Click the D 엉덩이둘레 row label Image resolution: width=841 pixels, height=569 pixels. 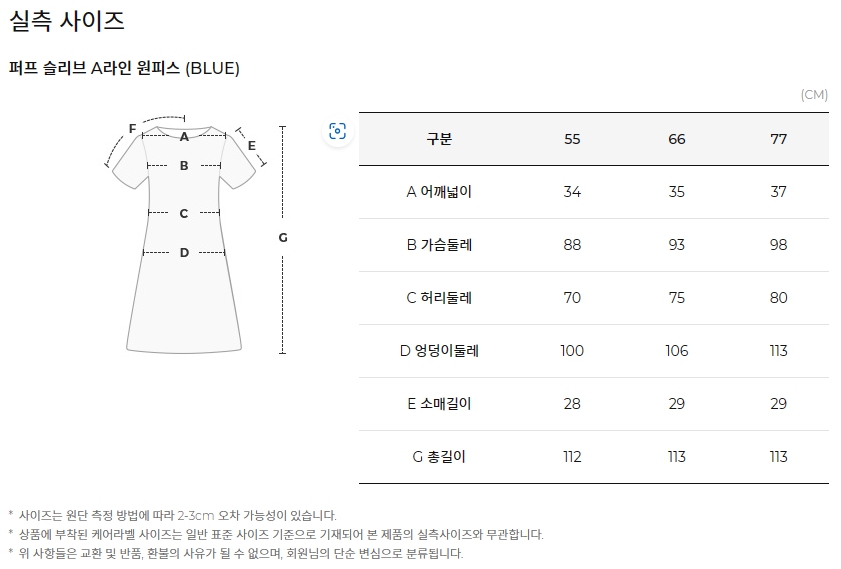(x=439, y=351)
